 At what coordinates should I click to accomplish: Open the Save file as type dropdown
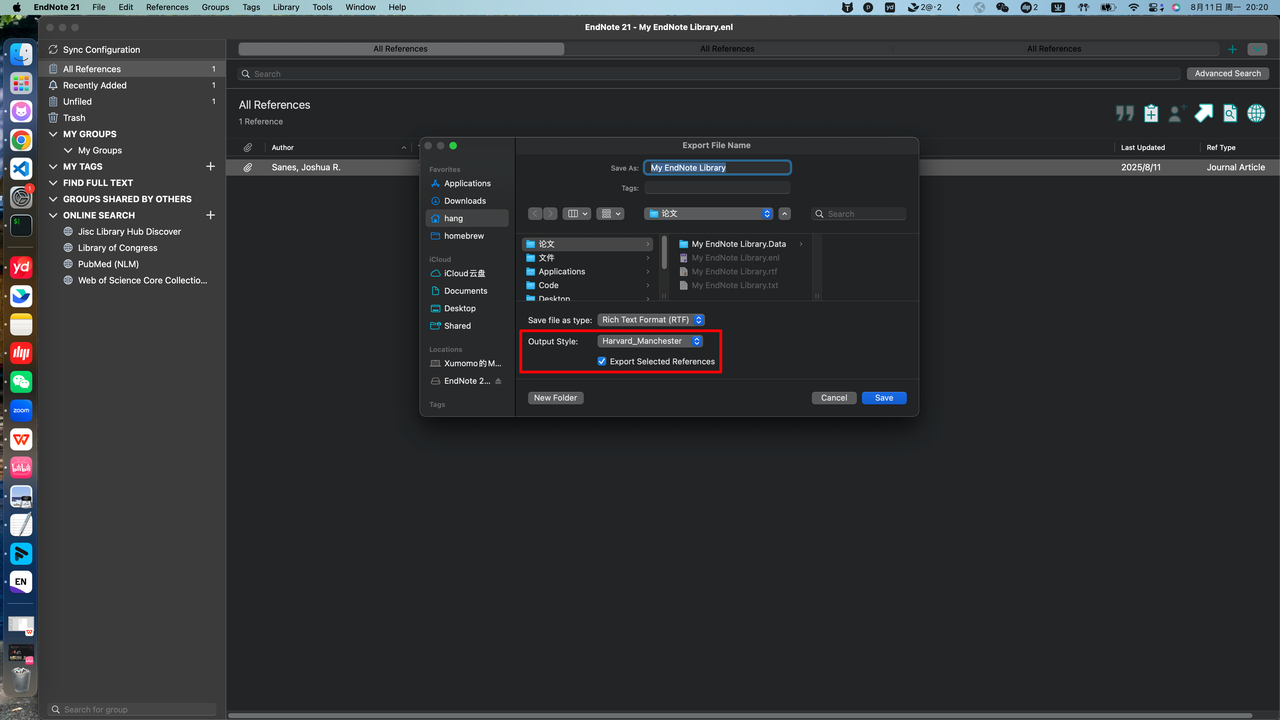tap(651, 320)
